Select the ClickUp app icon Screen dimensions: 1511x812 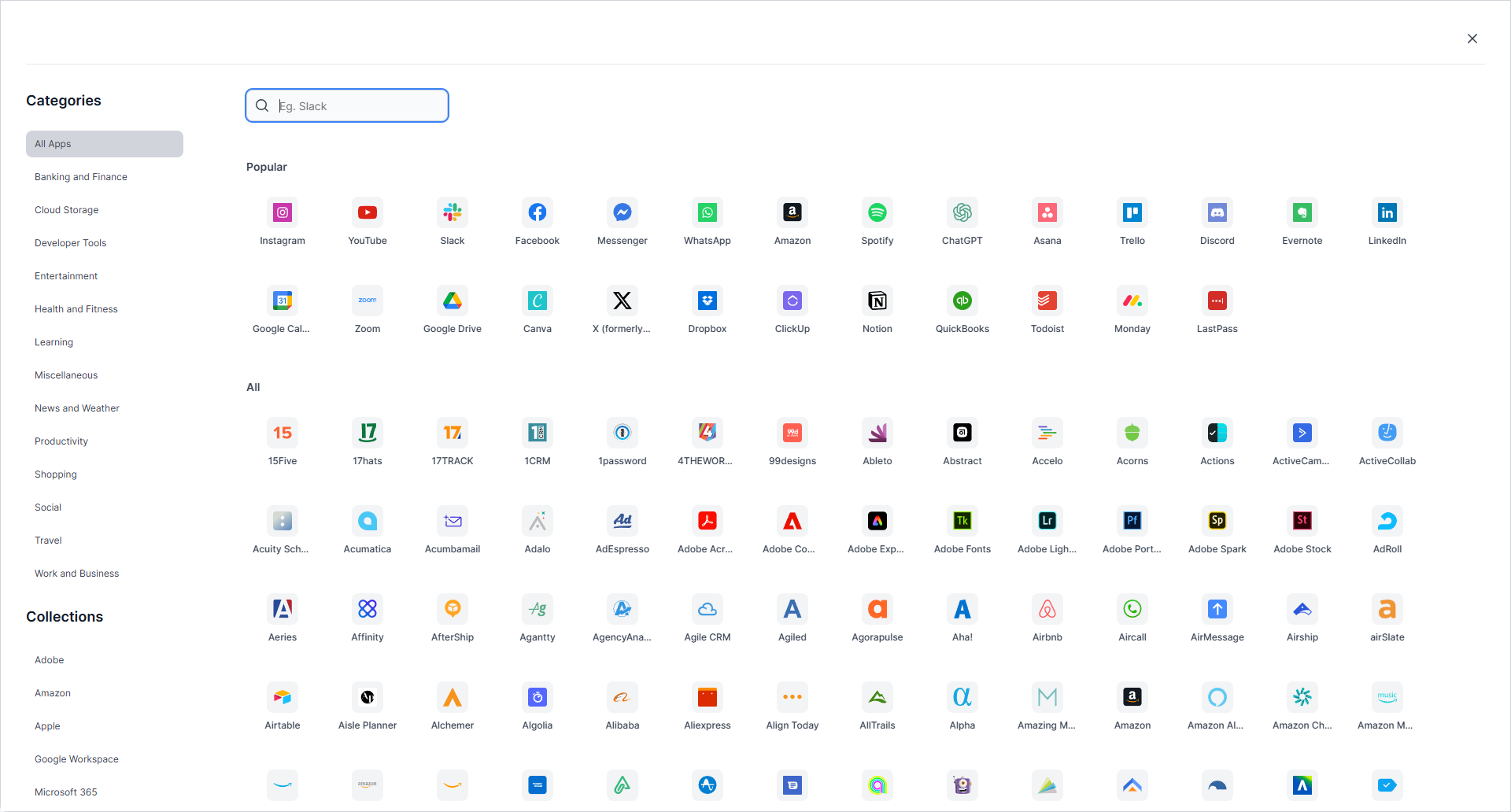pos(792,301)
